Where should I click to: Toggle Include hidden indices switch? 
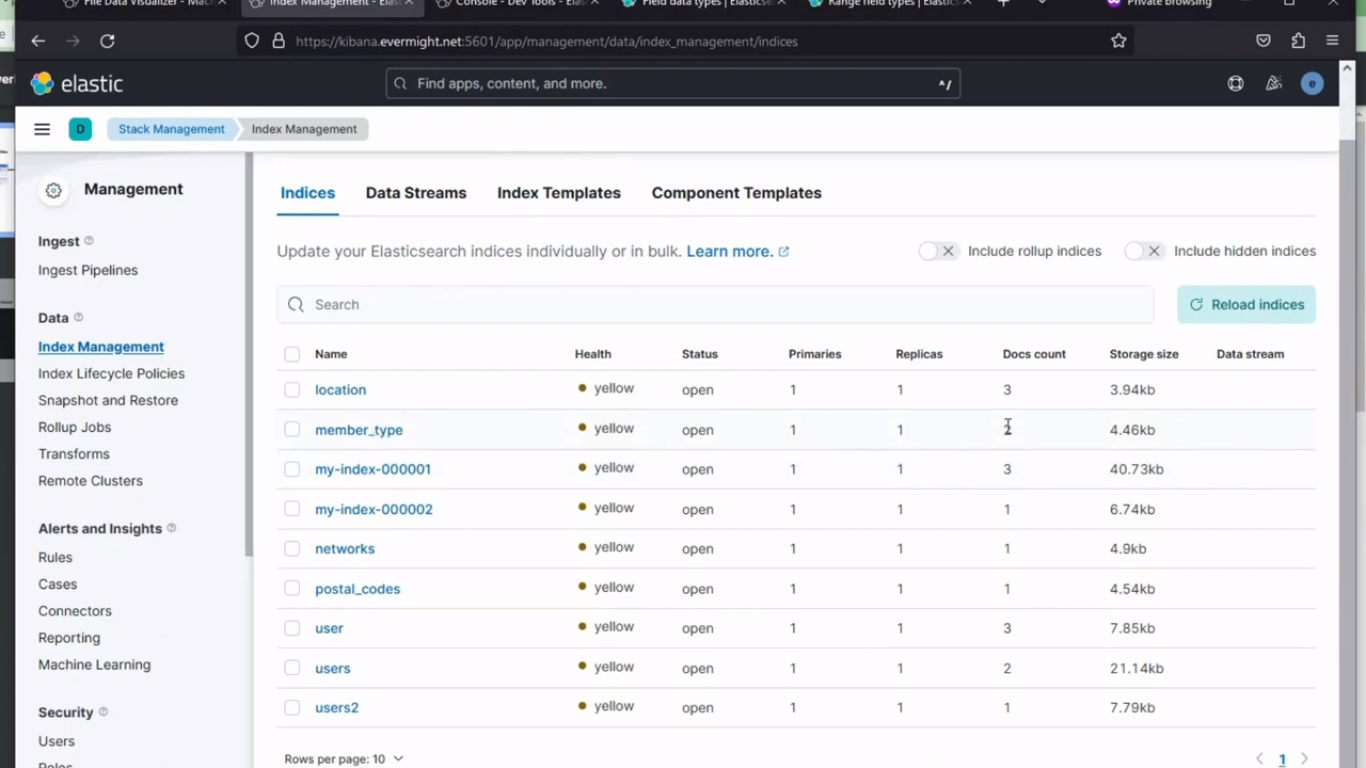click(1144, 251)
